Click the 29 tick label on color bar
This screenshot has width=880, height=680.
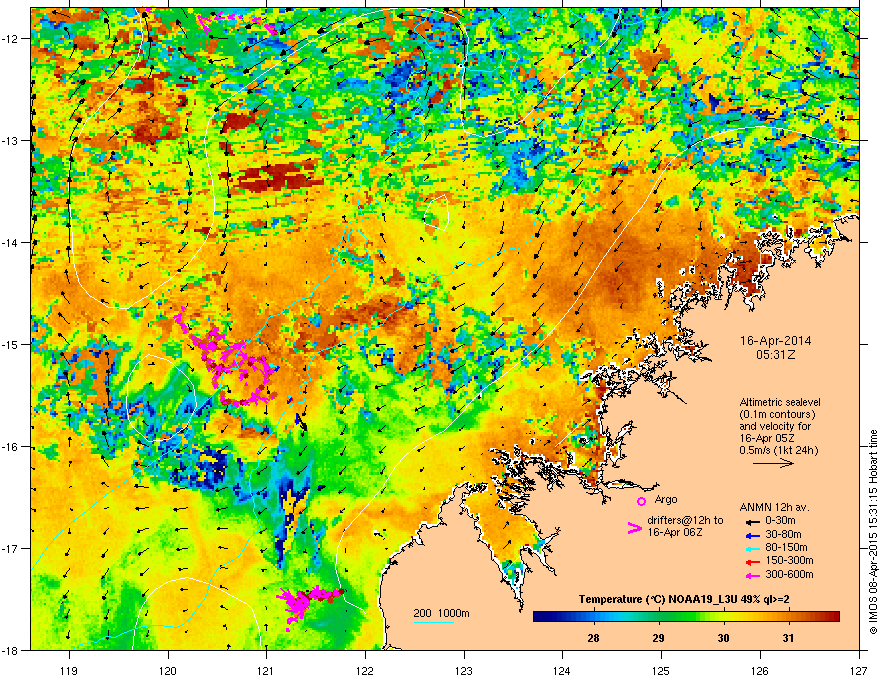658,638
